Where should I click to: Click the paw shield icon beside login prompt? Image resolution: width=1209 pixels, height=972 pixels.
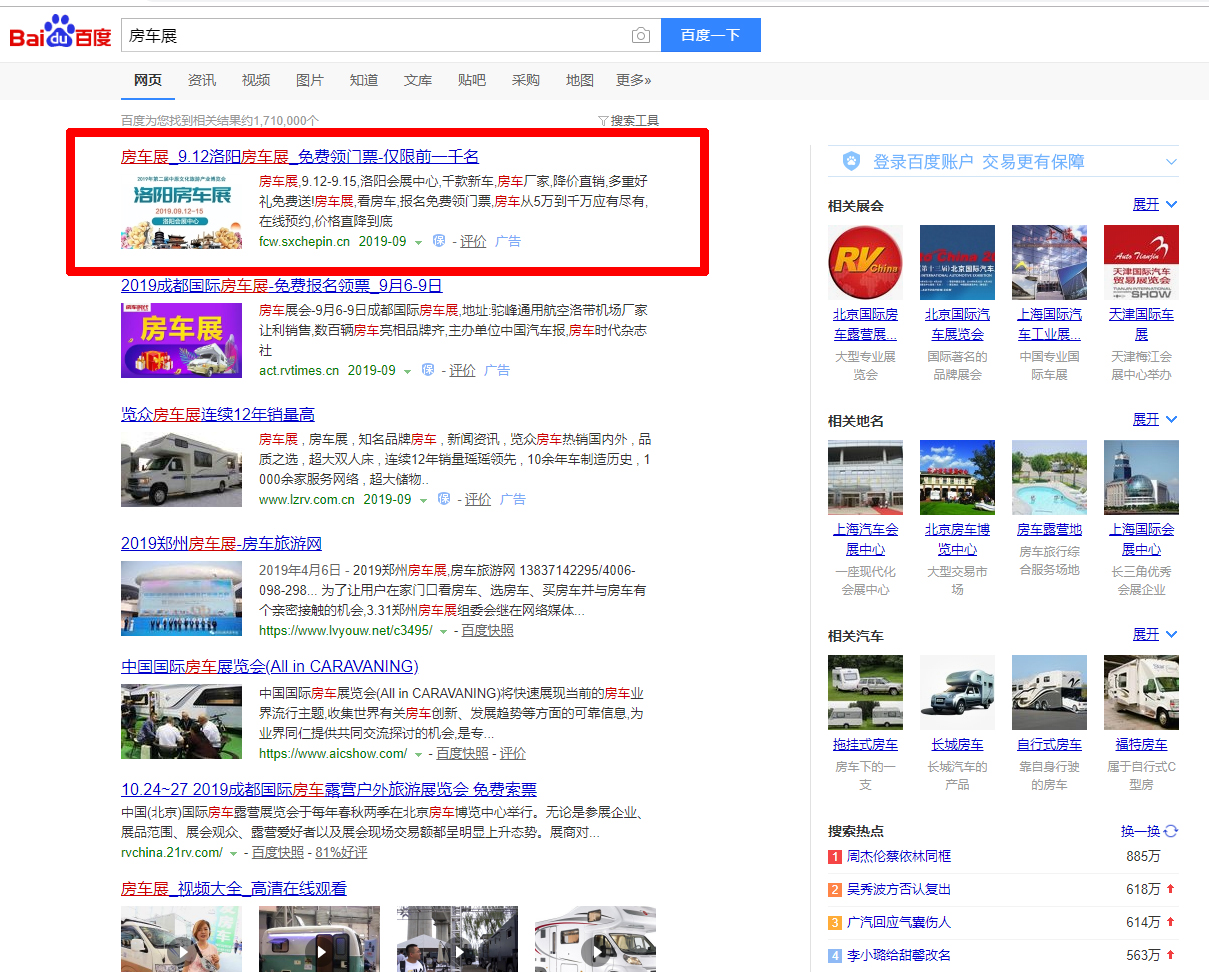click(x=851, y=161)
